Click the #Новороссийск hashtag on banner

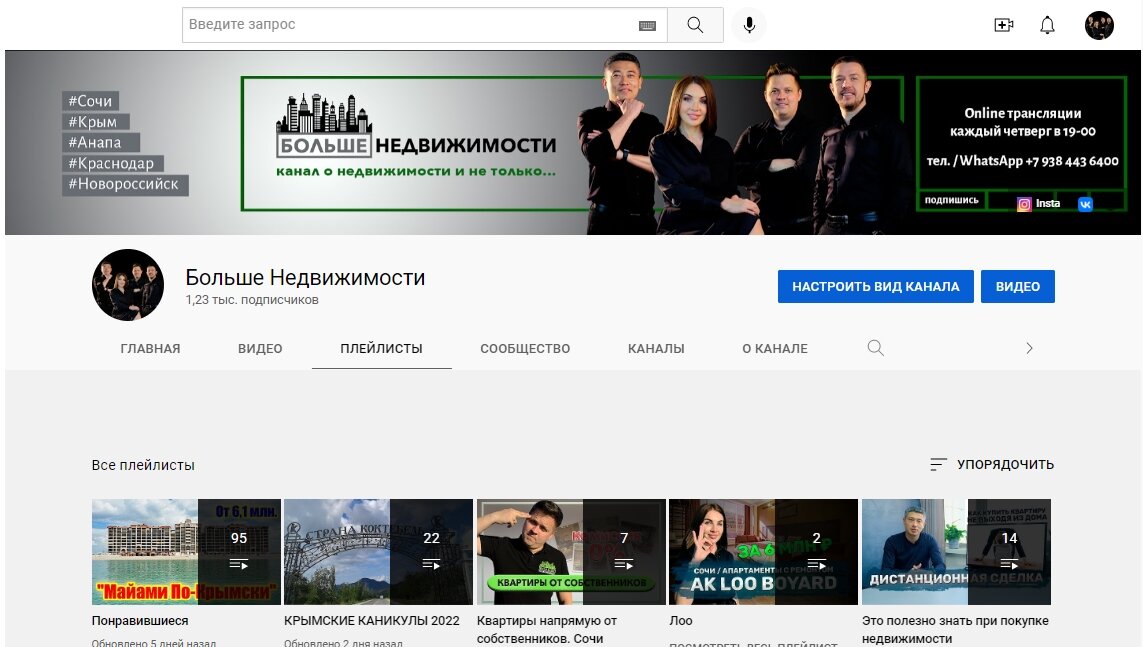(125, 184)
